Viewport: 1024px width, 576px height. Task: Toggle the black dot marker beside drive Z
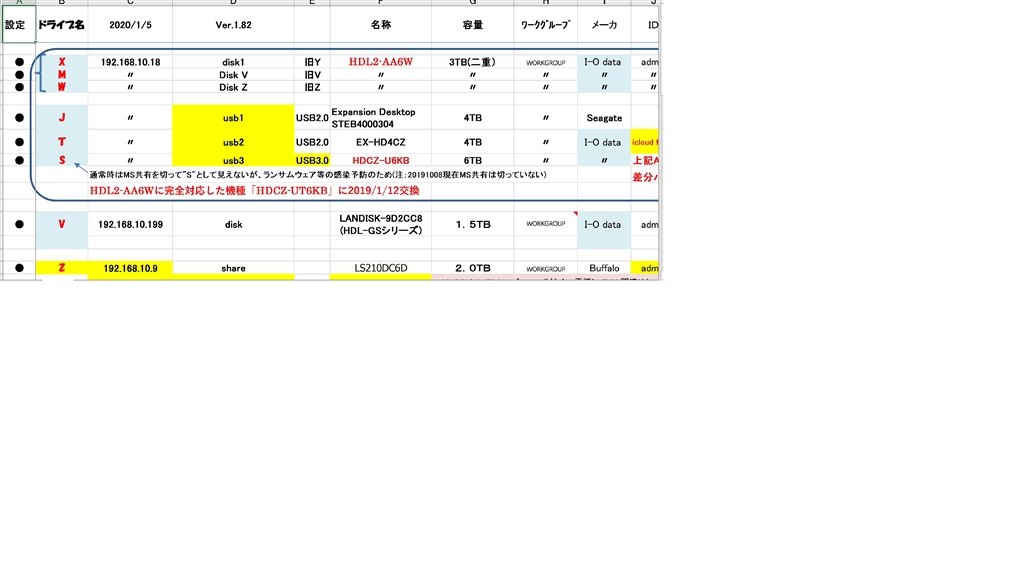(18, 268)
